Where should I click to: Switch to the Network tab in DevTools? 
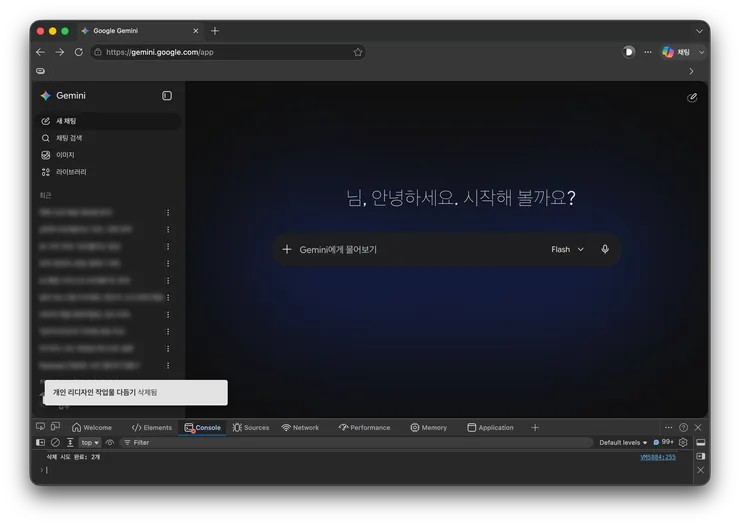coord(300,428)
